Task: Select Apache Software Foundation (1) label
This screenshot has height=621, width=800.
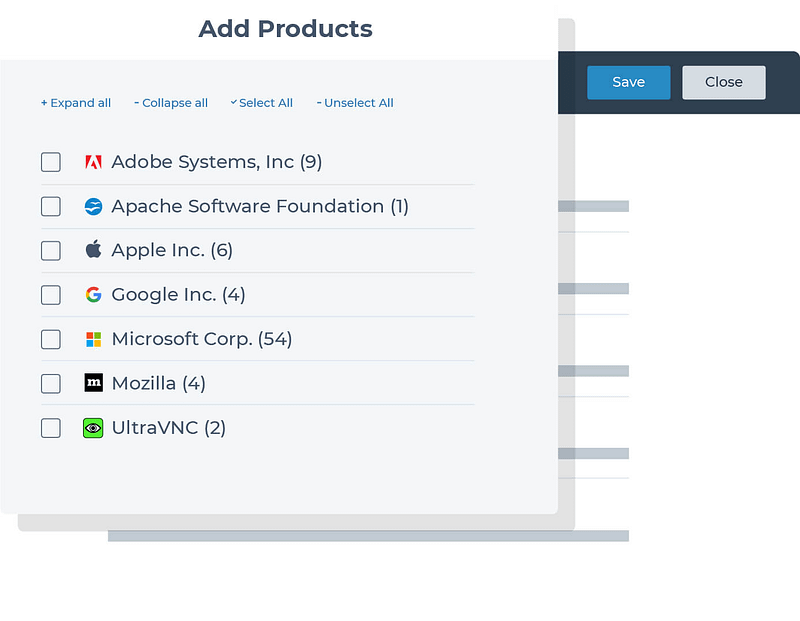Action: coord(260,207)
